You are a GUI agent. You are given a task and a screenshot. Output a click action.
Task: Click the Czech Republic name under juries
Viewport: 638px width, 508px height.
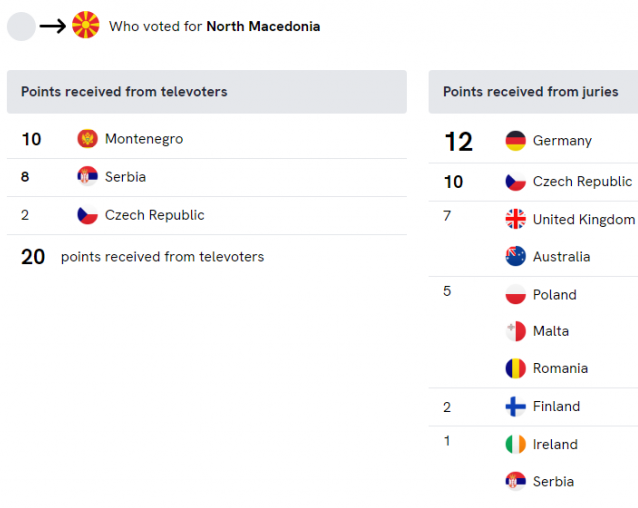582,181
